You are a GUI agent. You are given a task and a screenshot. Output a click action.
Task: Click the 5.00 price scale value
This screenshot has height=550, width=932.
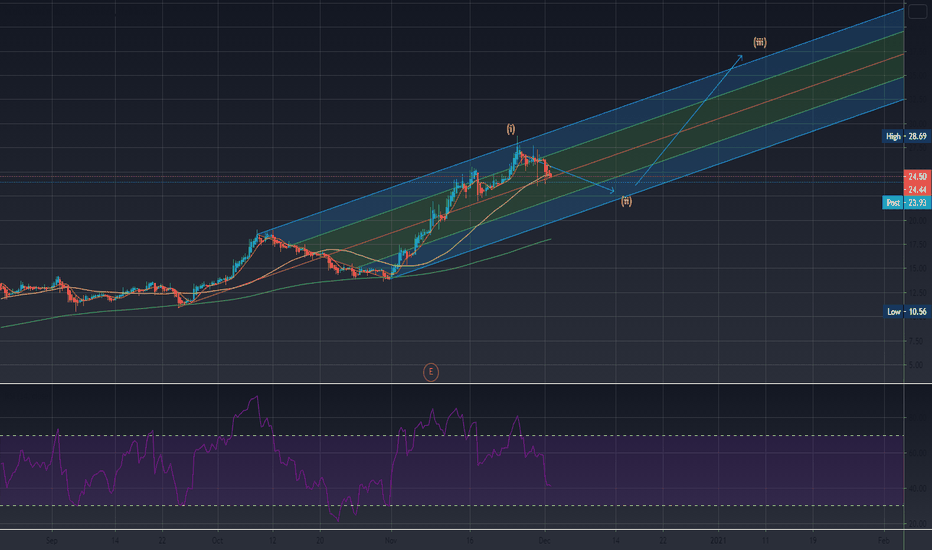tap(917, 364)
